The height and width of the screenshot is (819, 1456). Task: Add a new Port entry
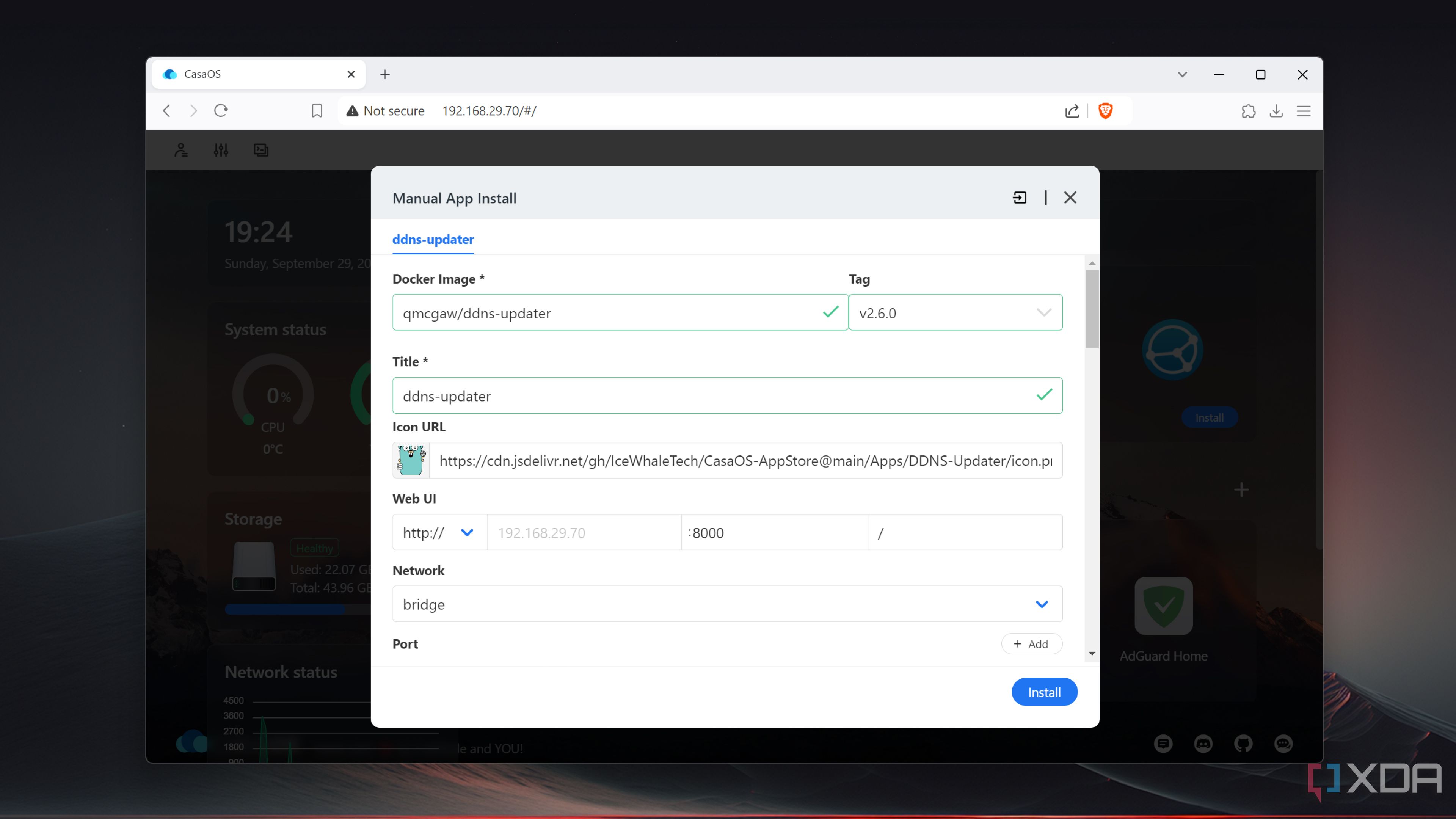pos(1031,644)
